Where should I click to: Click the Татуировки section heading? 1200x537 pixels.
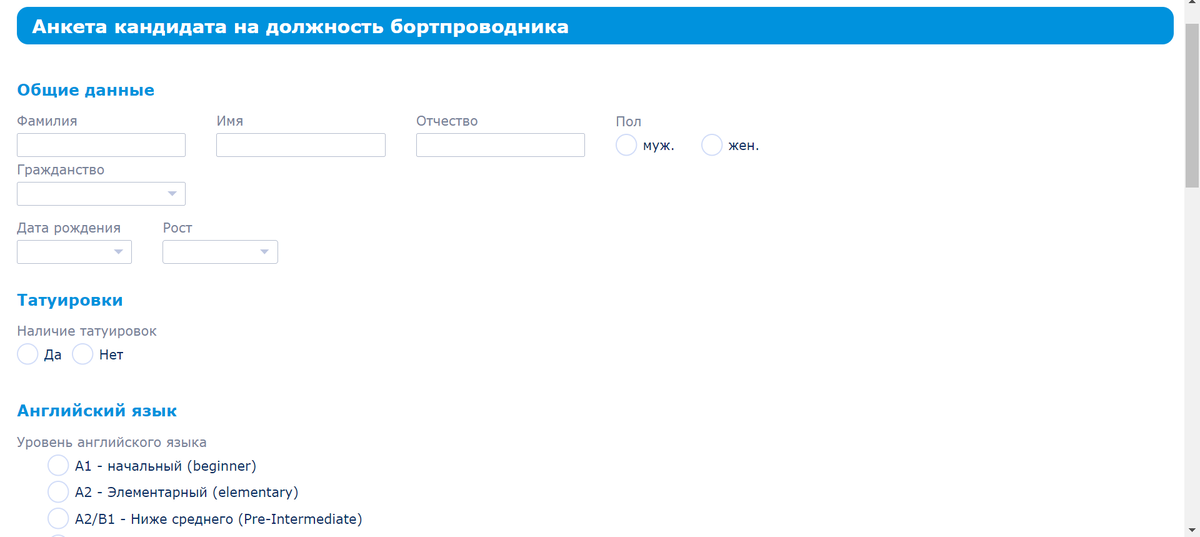(x=70, y=300)
